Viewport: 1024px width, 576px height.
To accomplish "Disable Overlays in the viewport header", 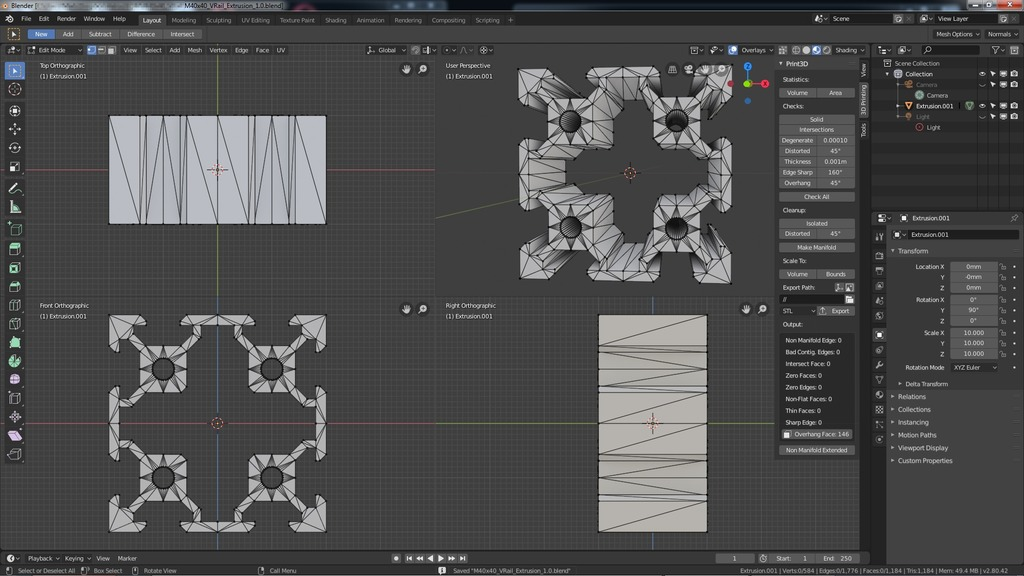I will click(x=732, y=50).
